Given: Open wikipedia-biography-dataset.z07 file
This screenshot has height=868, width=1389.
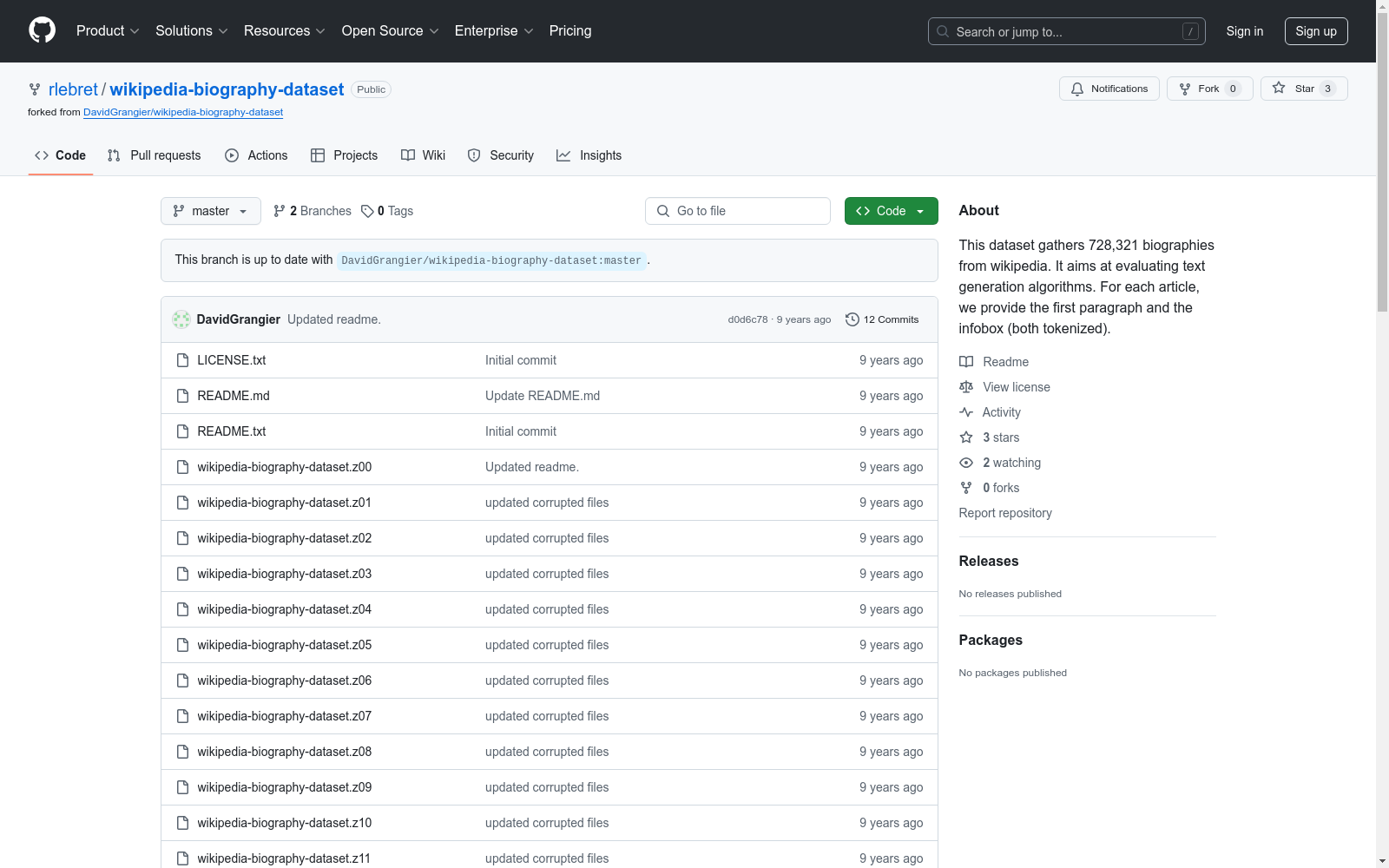Looking at the screenshot, I should pos(285,716).
